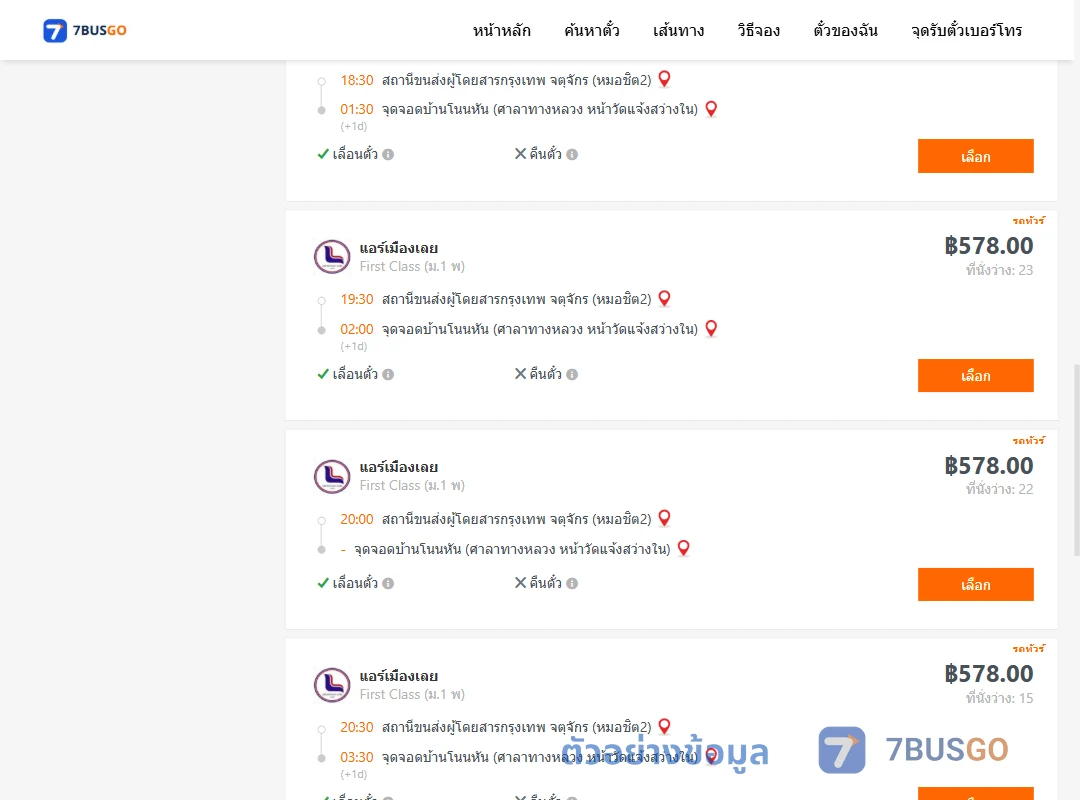
Task: Click map pin for 20:00 trip's arrival stop
Action: click(x=684, y=548)
